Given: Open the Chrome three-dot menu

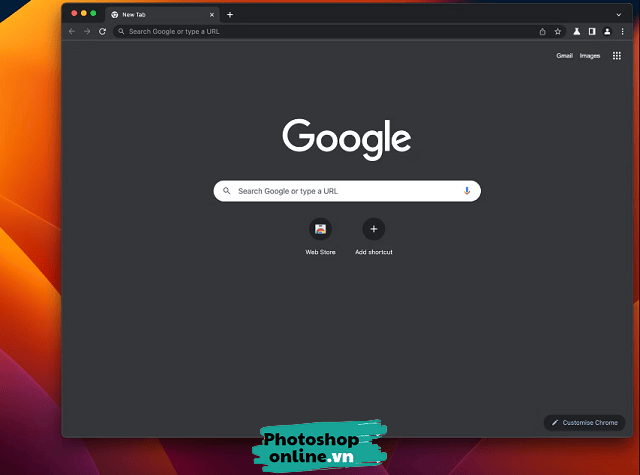Looking at the screenshot, I should click(622, 31).
